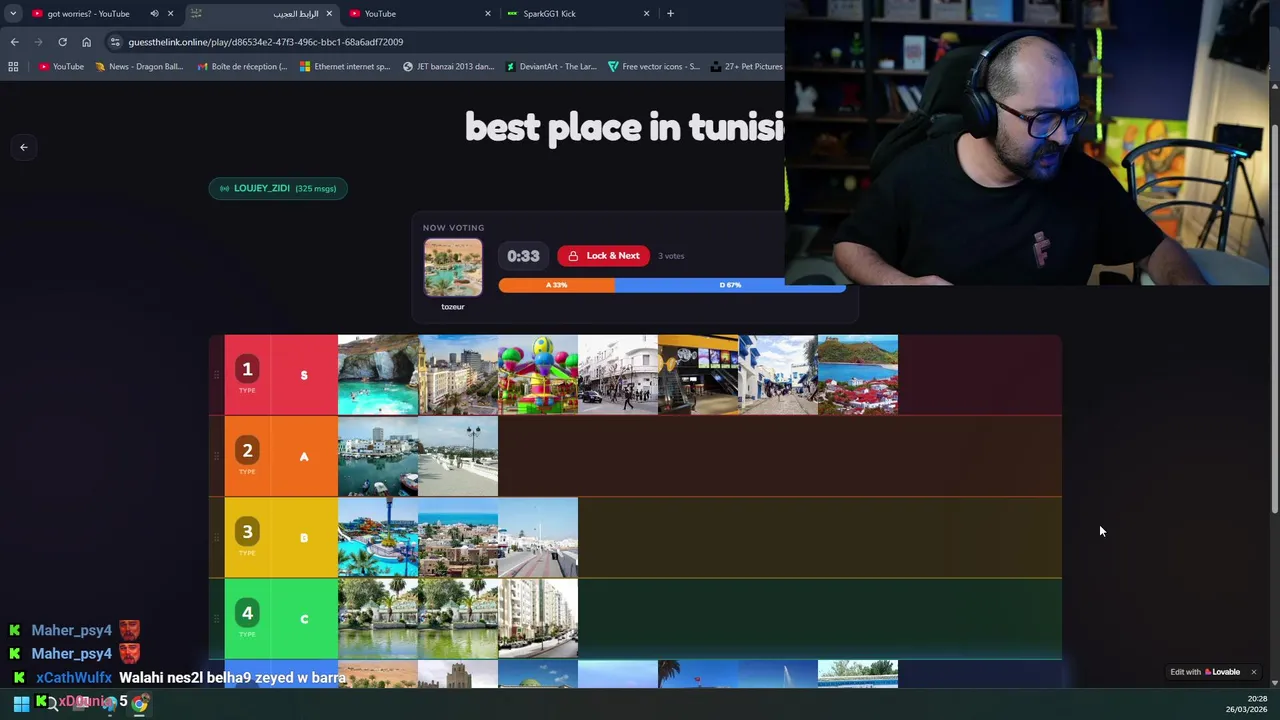Image resolution: width=1280 pixels, height=720 pixels.
Task: Open the apps grid in bookmarks bar
Action: click(x=13, y=67)
